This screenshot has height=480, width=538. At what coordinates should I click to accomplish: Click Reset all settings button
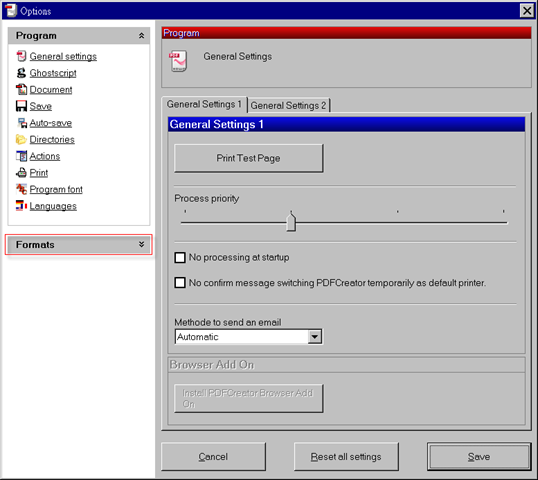[346, 457]
